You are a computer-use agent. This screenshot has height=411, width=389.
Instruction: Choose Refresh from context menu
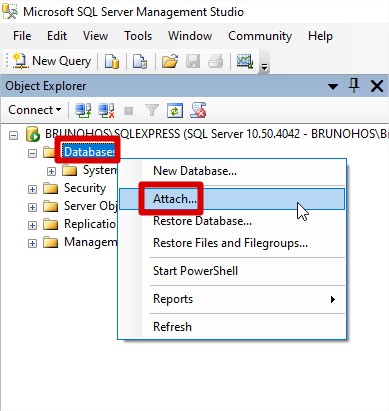click(x=232, y=327)
